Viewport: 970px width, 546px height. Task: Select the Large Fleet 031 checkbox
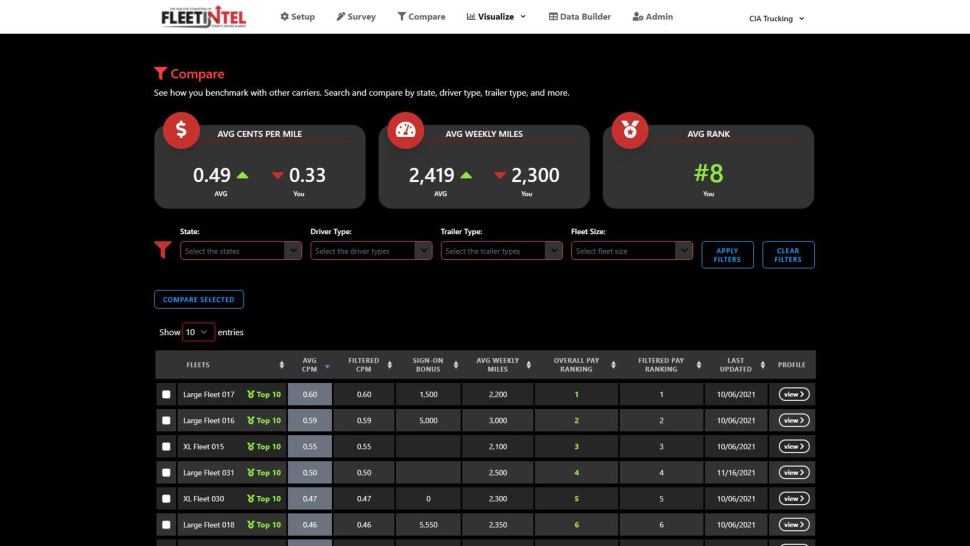coord(166,472)
